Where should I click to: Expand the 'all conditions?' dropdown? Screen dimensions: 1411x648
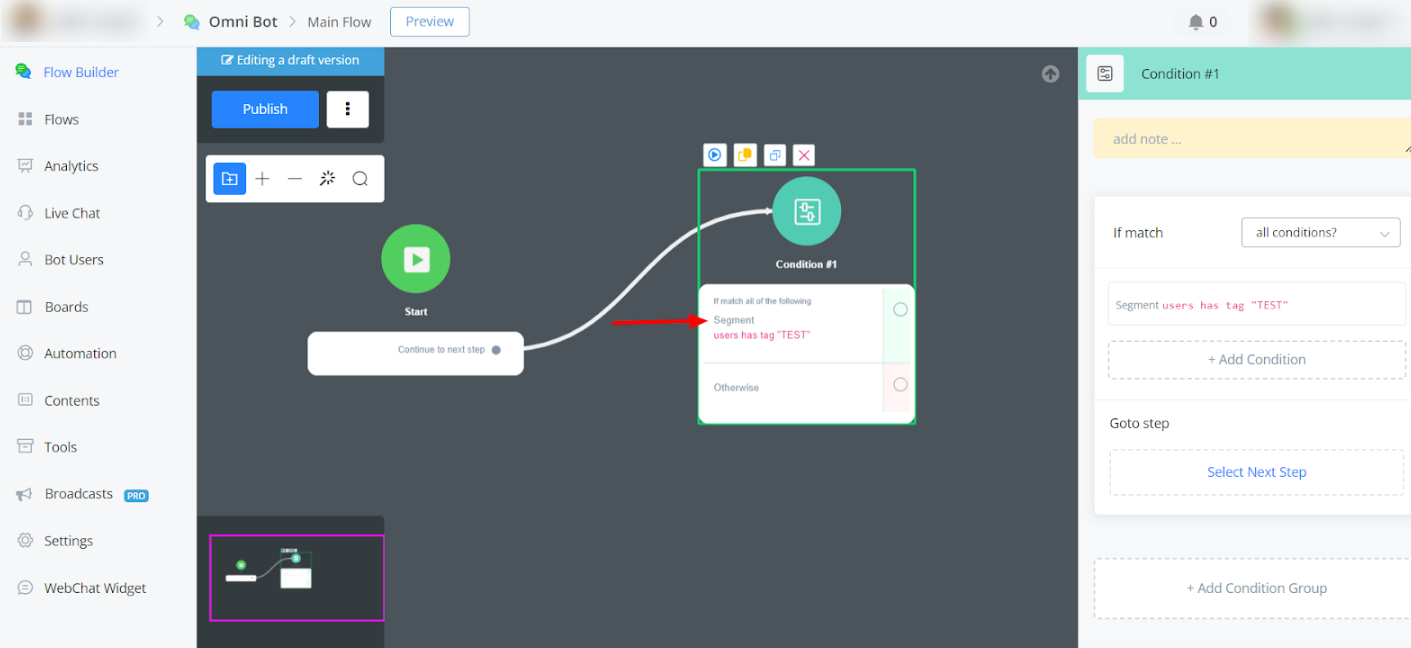(x=1320, y=233)
